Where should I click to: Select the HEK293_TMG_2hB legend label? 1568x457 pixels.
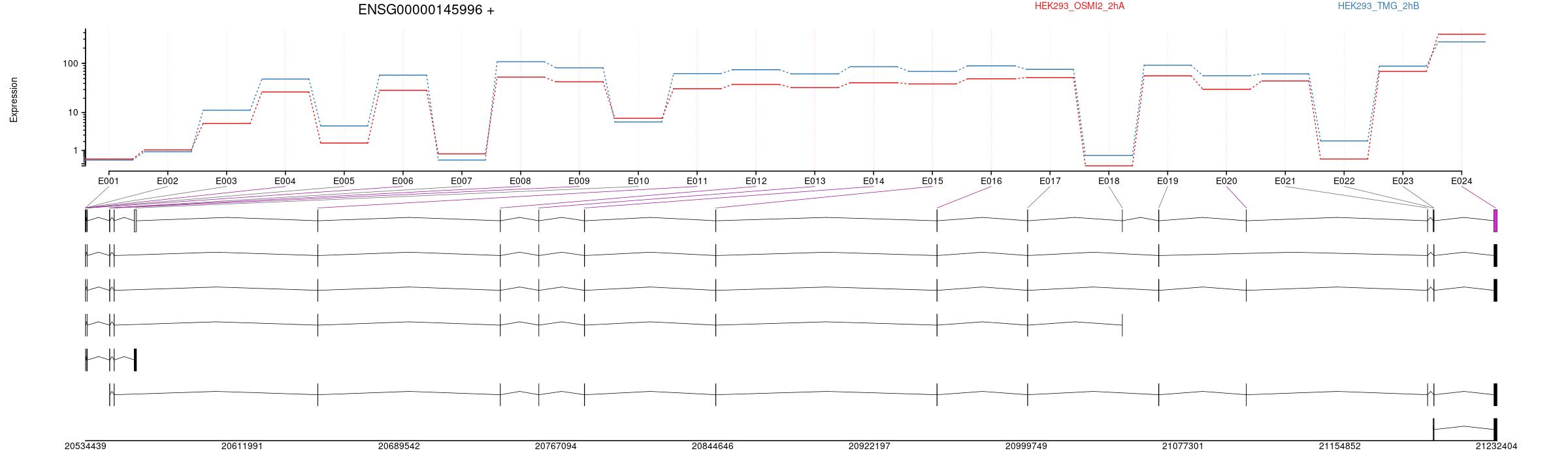(x=1379, y=6)
